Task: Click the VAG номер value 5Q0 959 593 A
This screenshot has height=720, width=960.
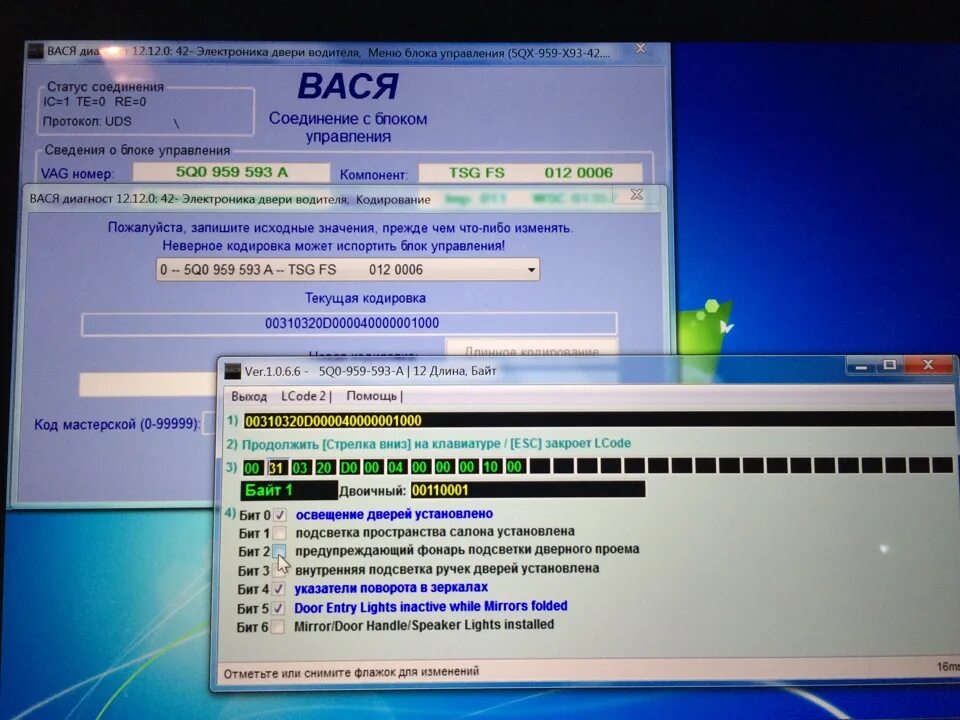Action: tap(231, 172)
